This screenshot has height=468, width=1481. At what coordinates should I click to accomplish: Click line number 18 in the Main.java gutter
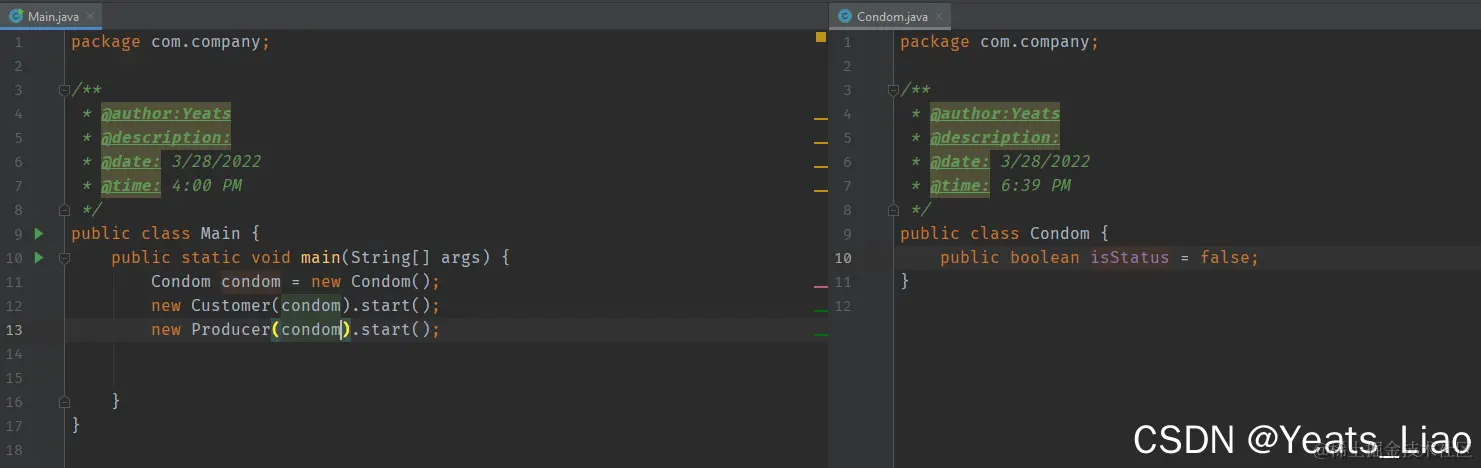[x=14, y=449]
